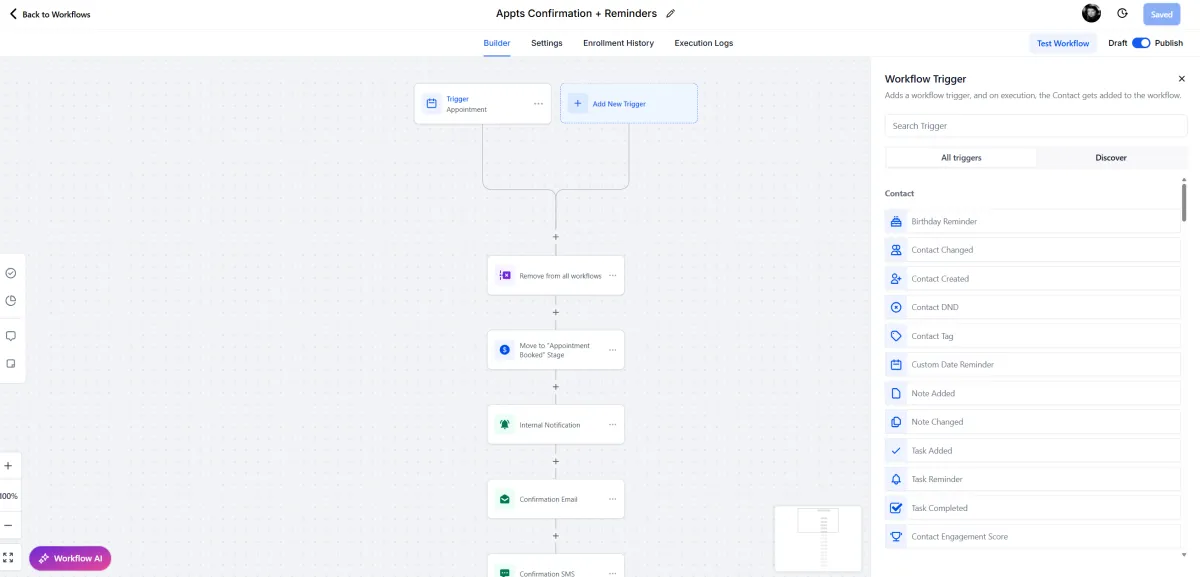Open three-dot menu on Internal Notification

612,425
